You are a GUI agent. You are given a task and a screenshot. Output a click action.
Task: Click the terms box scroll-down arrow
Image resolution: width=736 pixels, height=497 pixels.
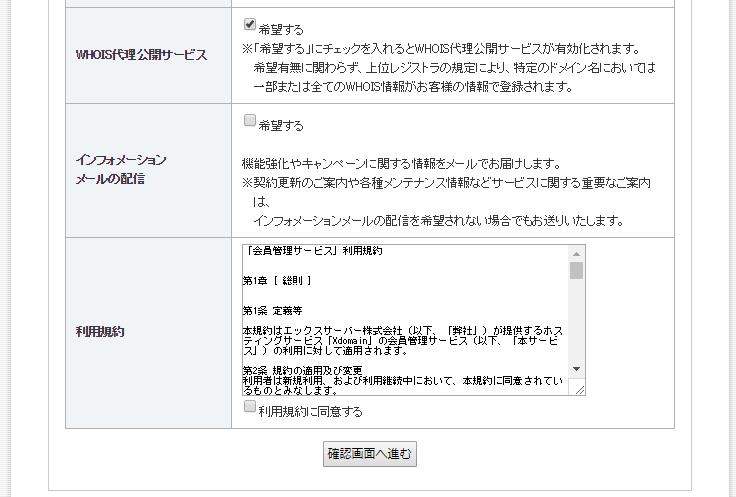(x=577, y=369)
